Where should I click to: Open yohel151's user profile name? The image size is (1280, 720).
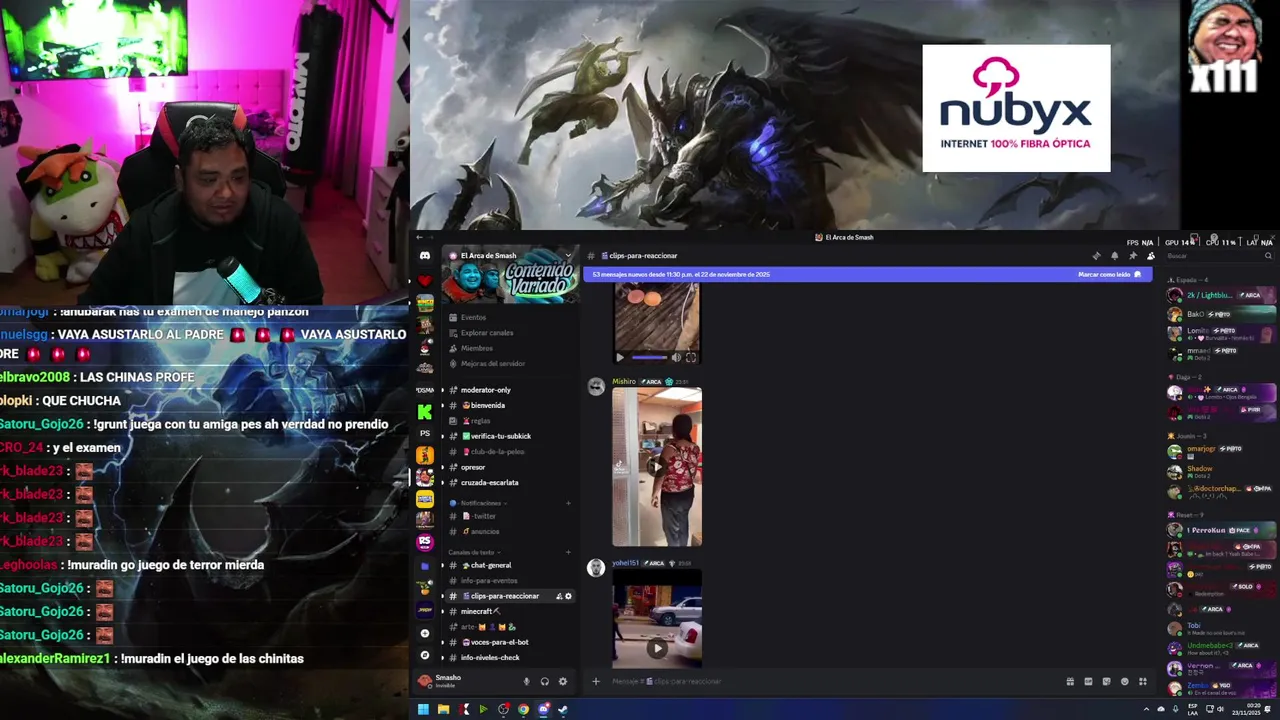point(625,563)
